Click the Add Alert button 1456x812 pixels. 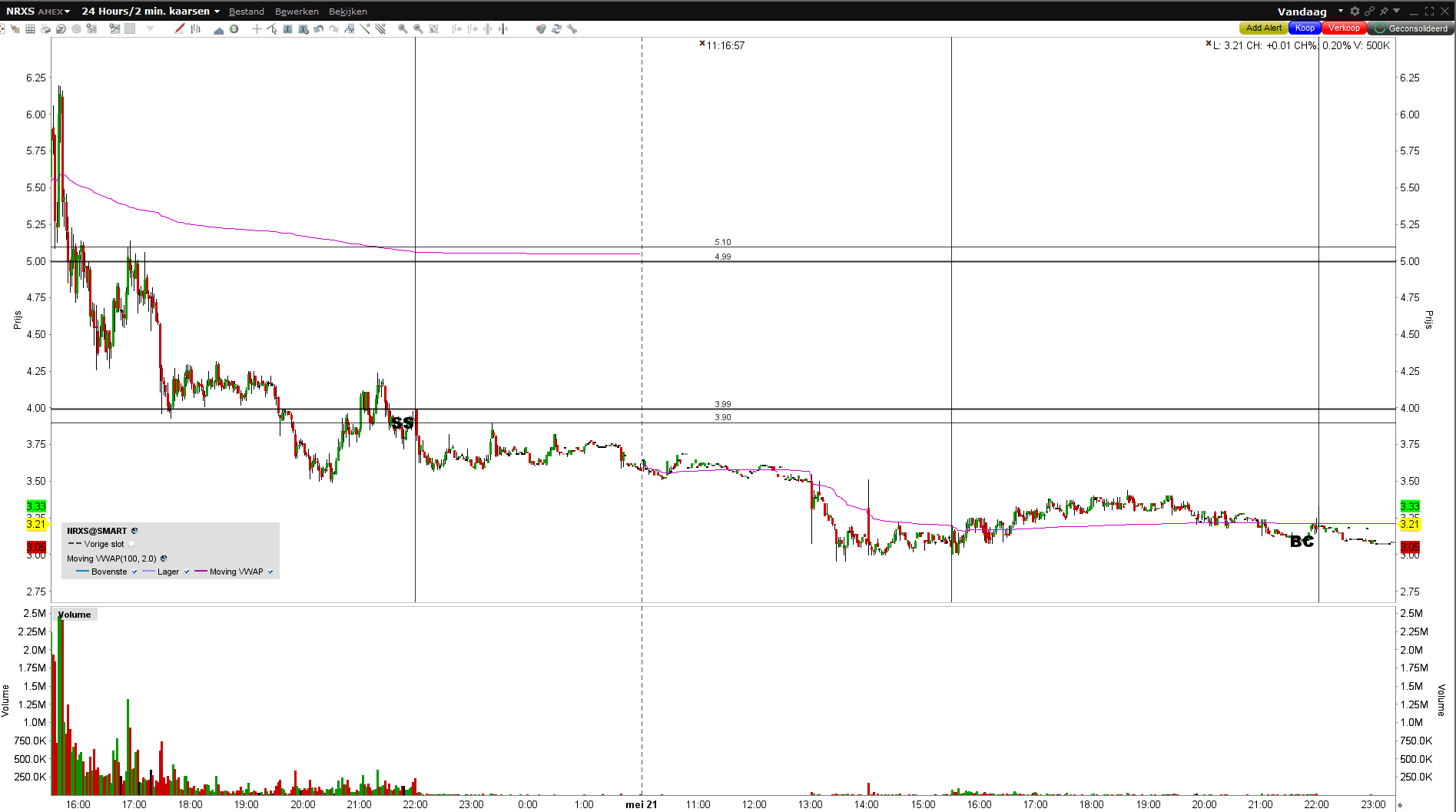[x=1264, y=28]
